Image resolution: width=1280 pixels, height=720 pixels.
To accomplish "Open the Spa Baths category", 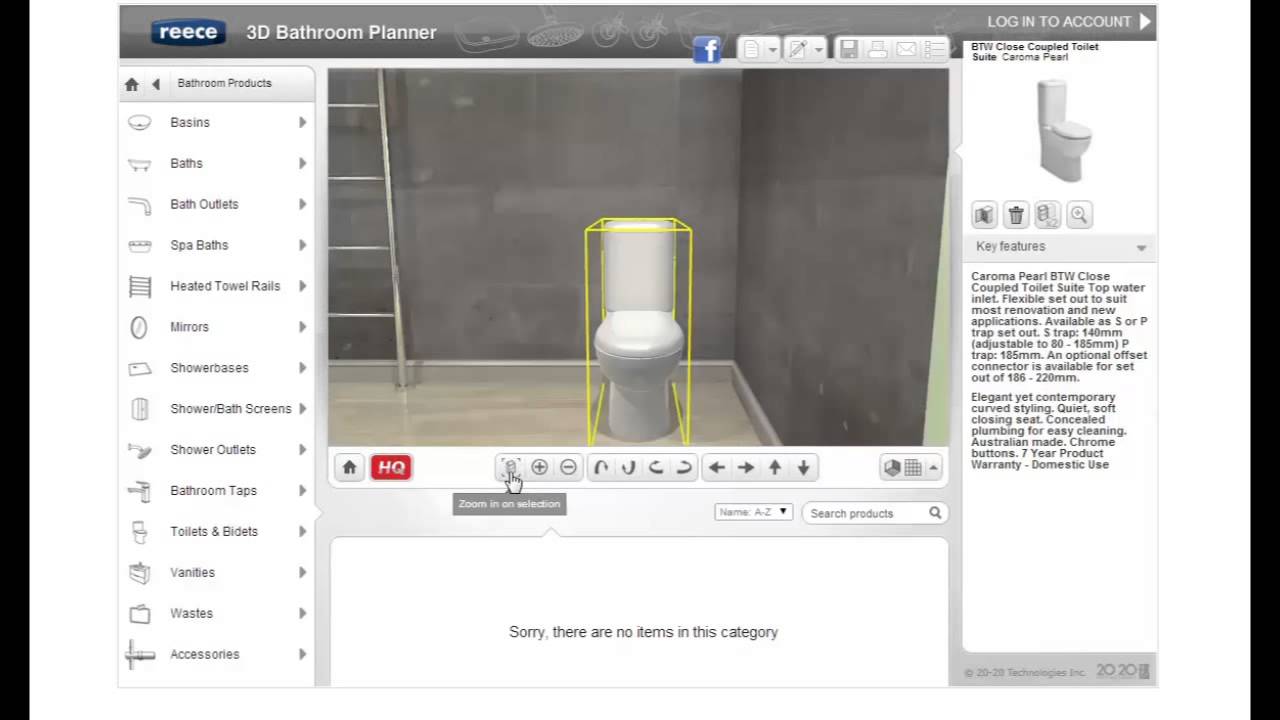I will click(x=217, y=245).
